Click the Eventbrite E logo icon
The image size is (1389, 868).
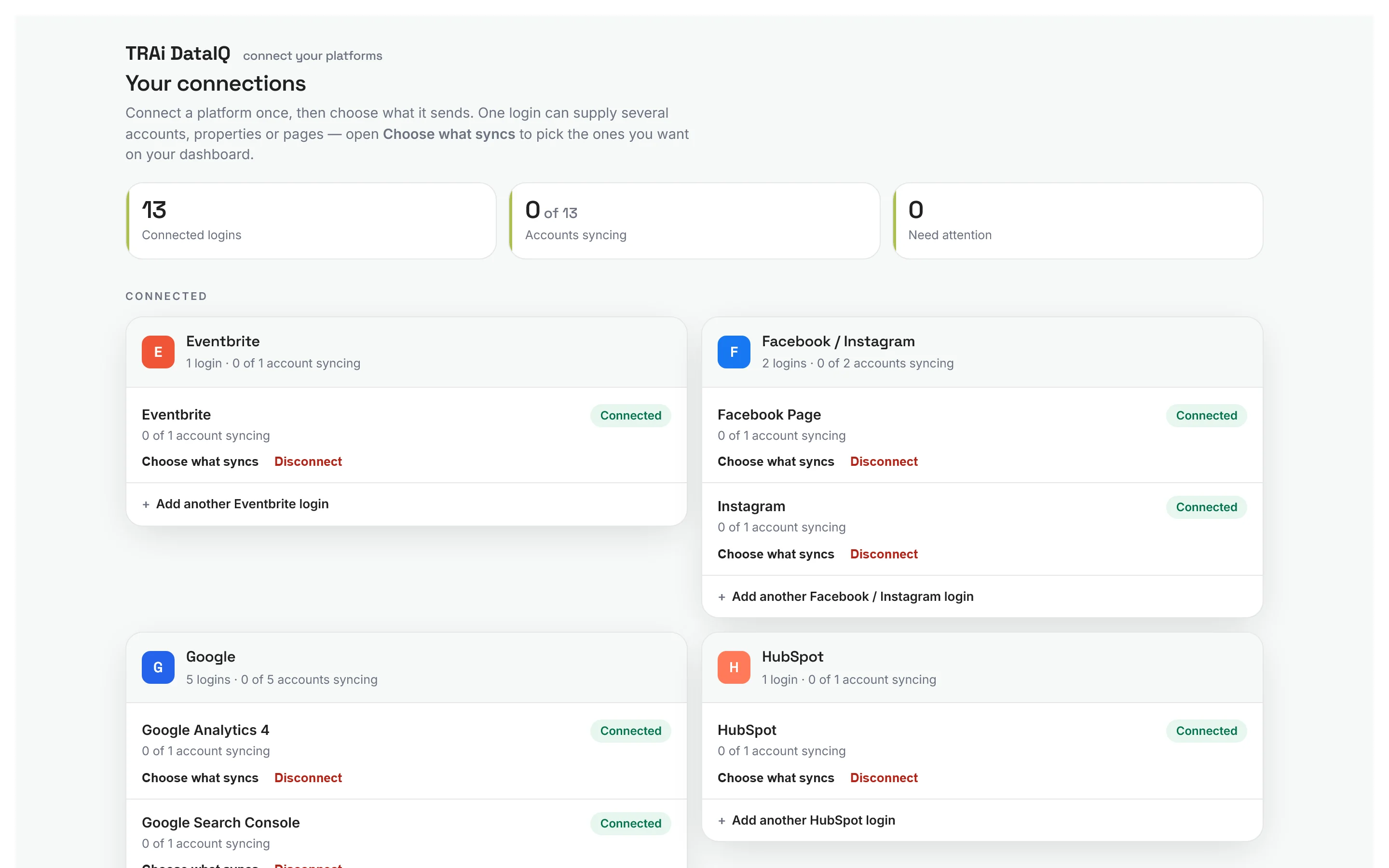(x=158, y=352)
